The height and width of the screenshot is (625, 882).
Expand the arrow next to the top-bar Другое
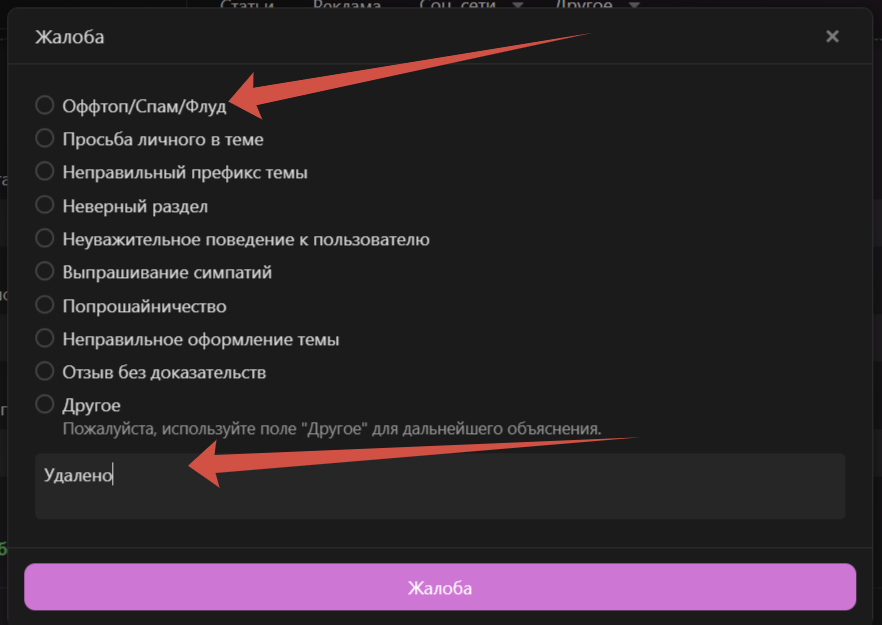[633, 5]
